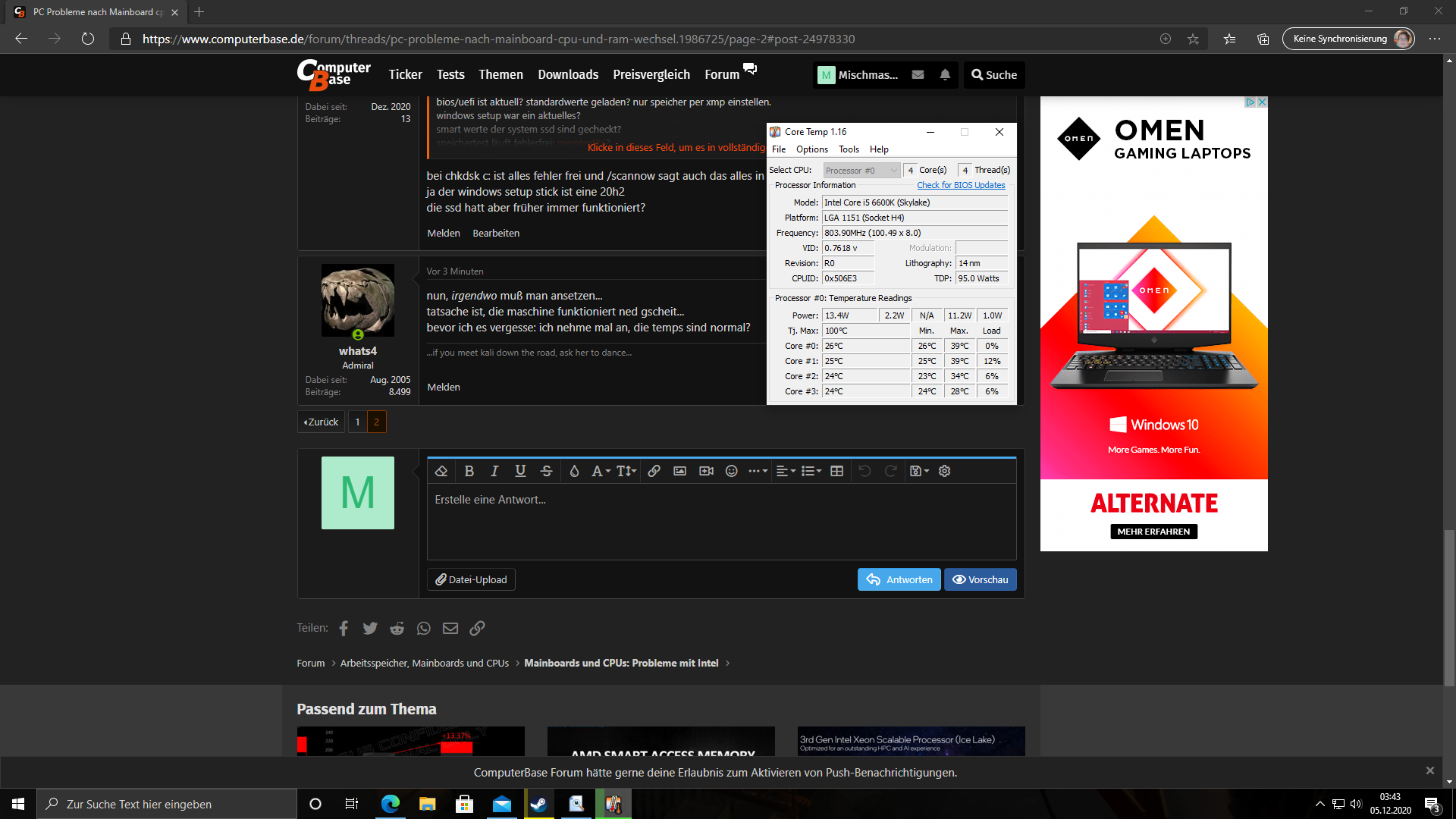Go to thread page 1
This screenshot has height=819, width=1456.
tap(357, 422)
